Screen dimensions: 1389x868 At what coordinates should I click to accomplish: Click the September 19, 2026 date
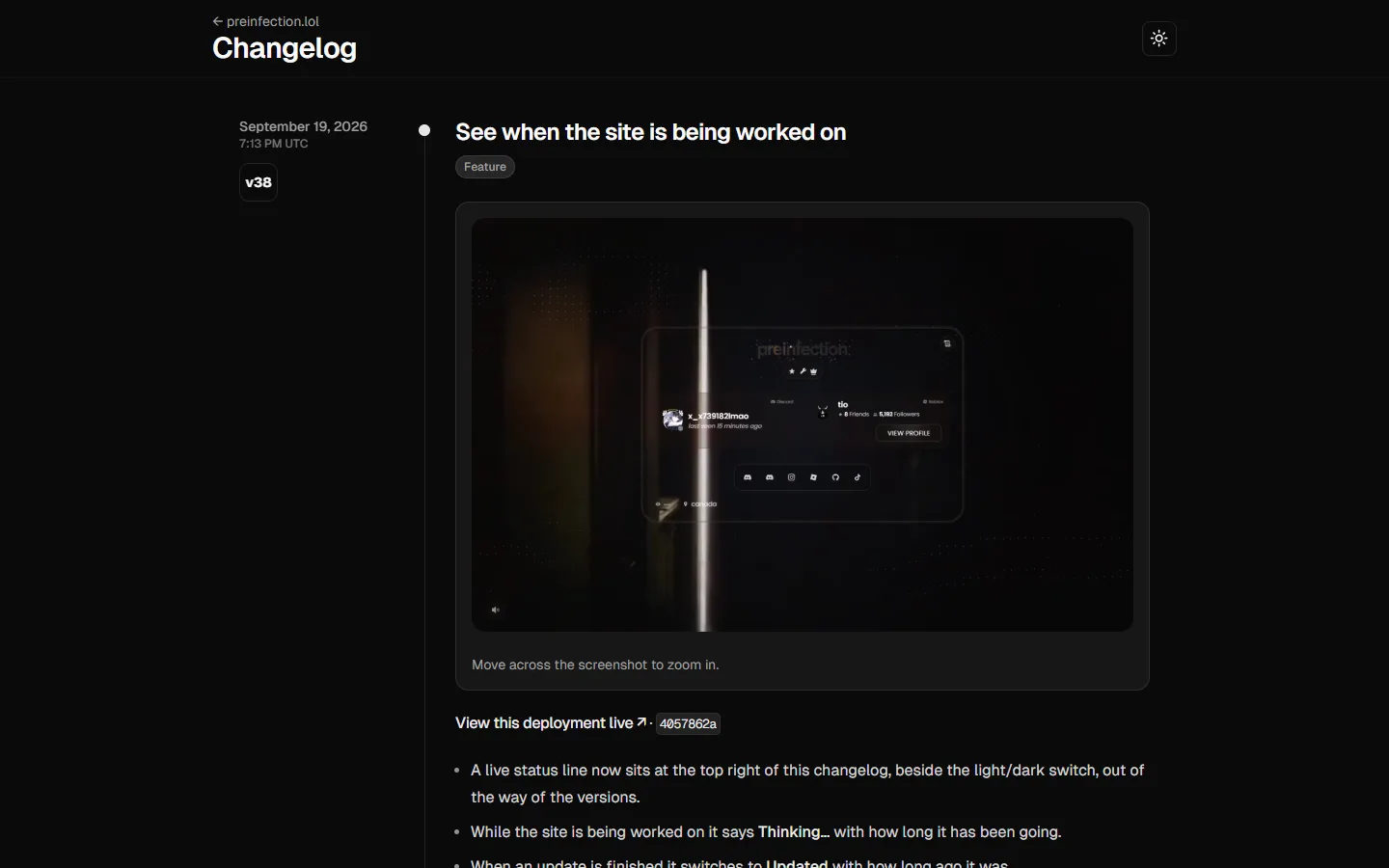click(303, 126)
